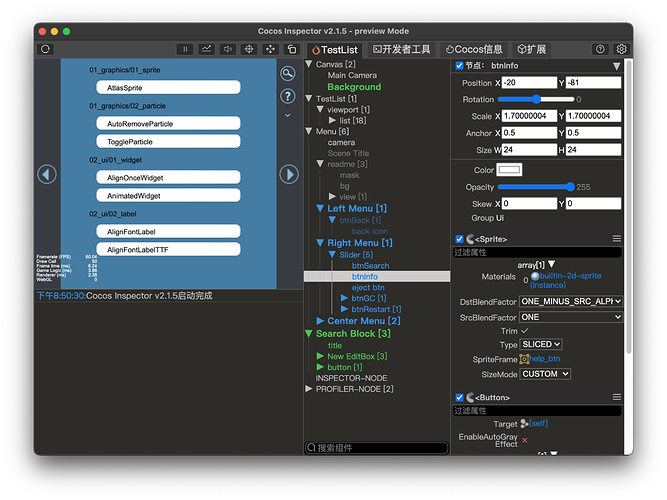Pause the game preview
The image size is (667, 500).
(x=185, y=49)
